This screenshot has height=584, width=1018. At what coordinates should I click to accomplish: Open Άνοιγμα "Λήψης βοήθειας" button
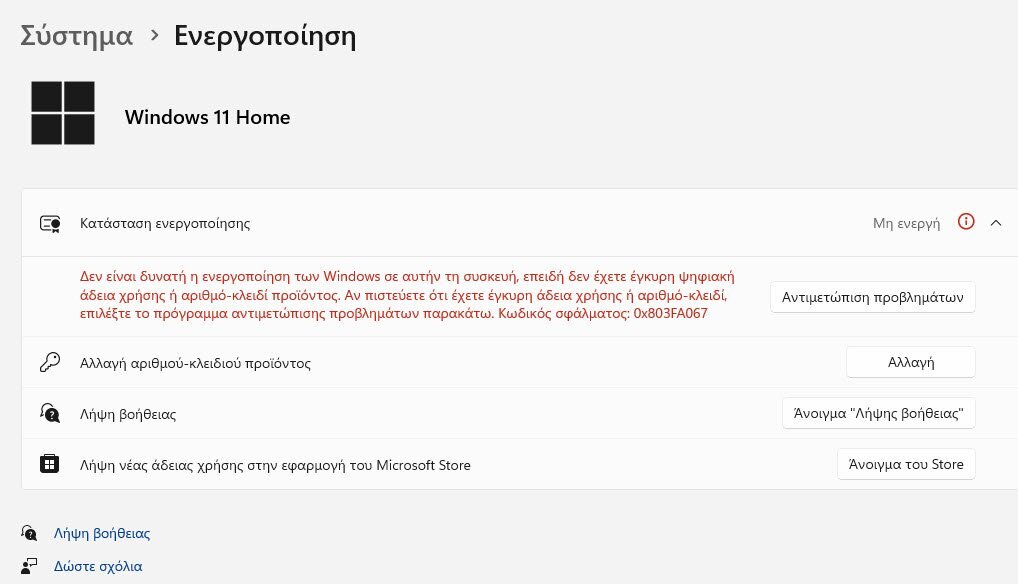[879, 413]
